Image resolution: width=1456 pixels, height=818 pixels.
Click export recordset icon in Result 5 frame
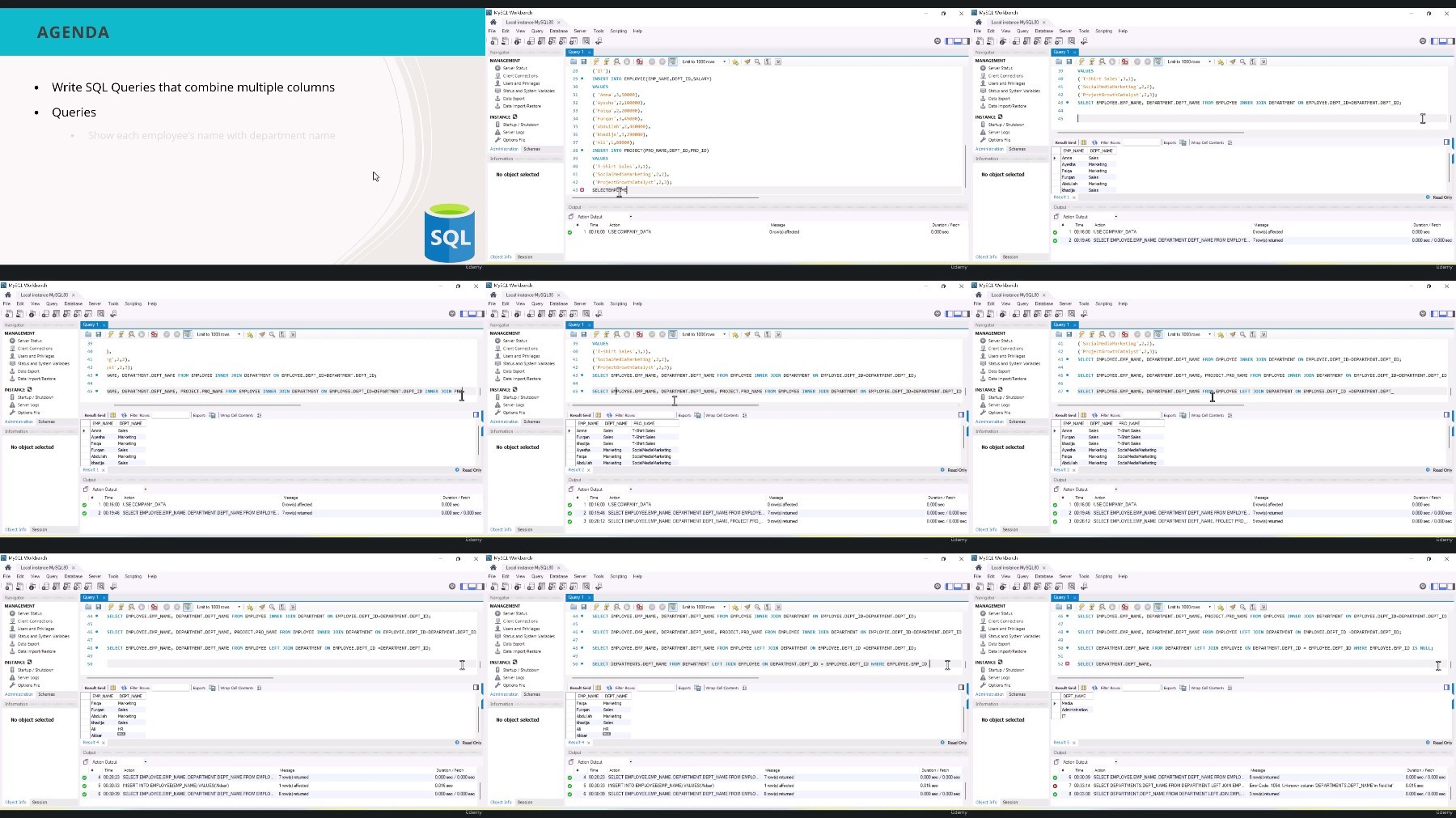pos(1183,688)
